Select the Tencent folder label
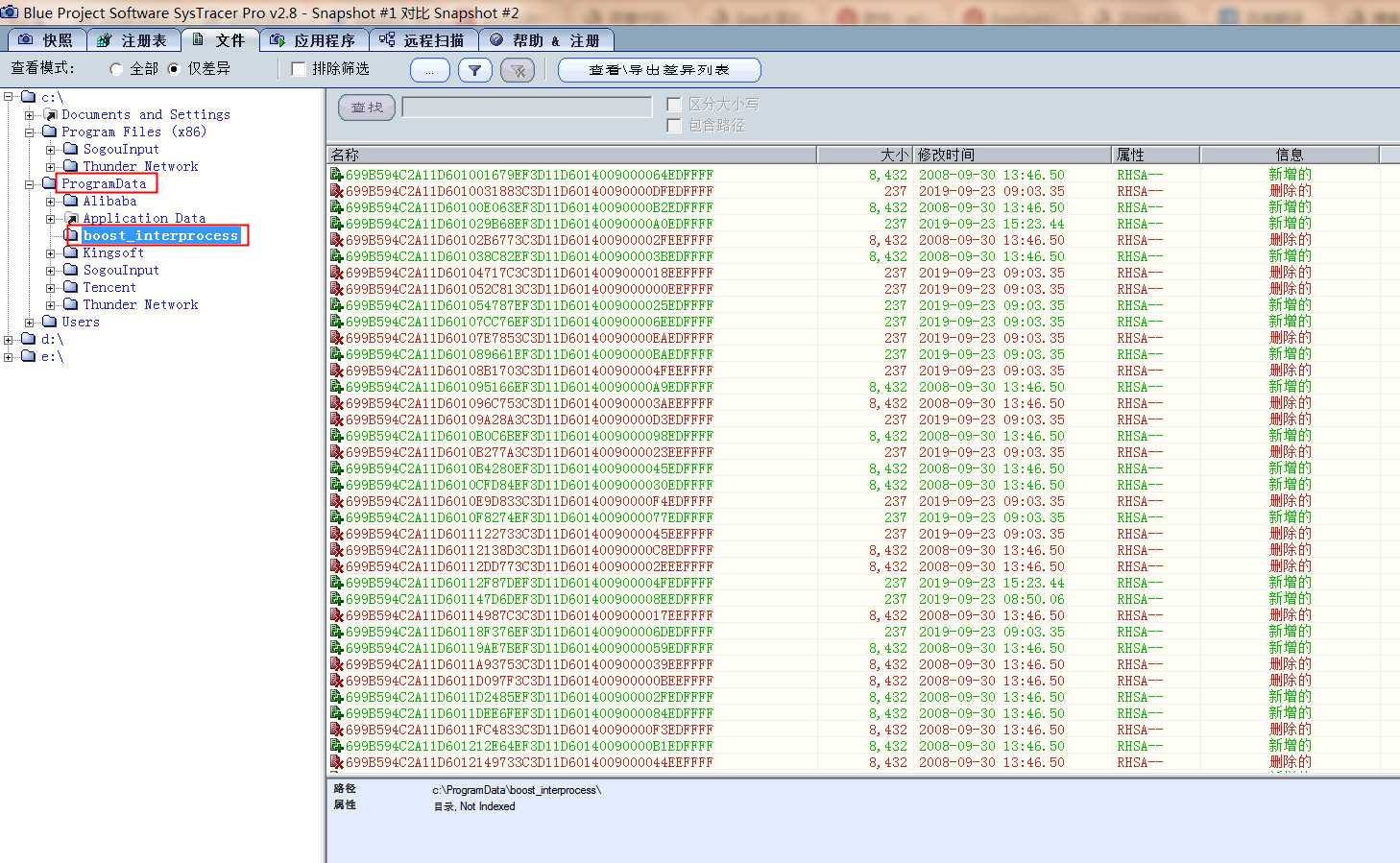This screenshot has width=1400, height=863. [109, 287]
